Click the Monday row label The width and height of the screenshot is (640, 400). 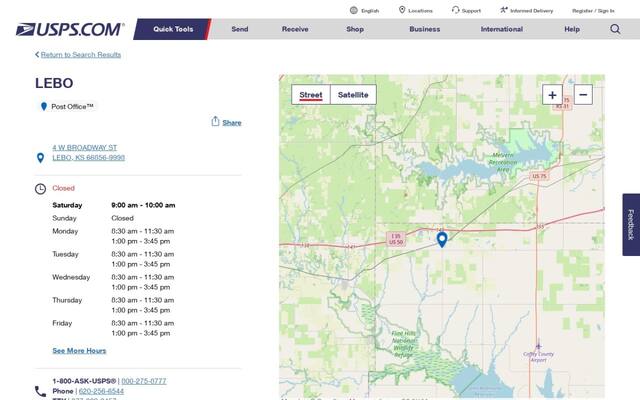point(65,231)
